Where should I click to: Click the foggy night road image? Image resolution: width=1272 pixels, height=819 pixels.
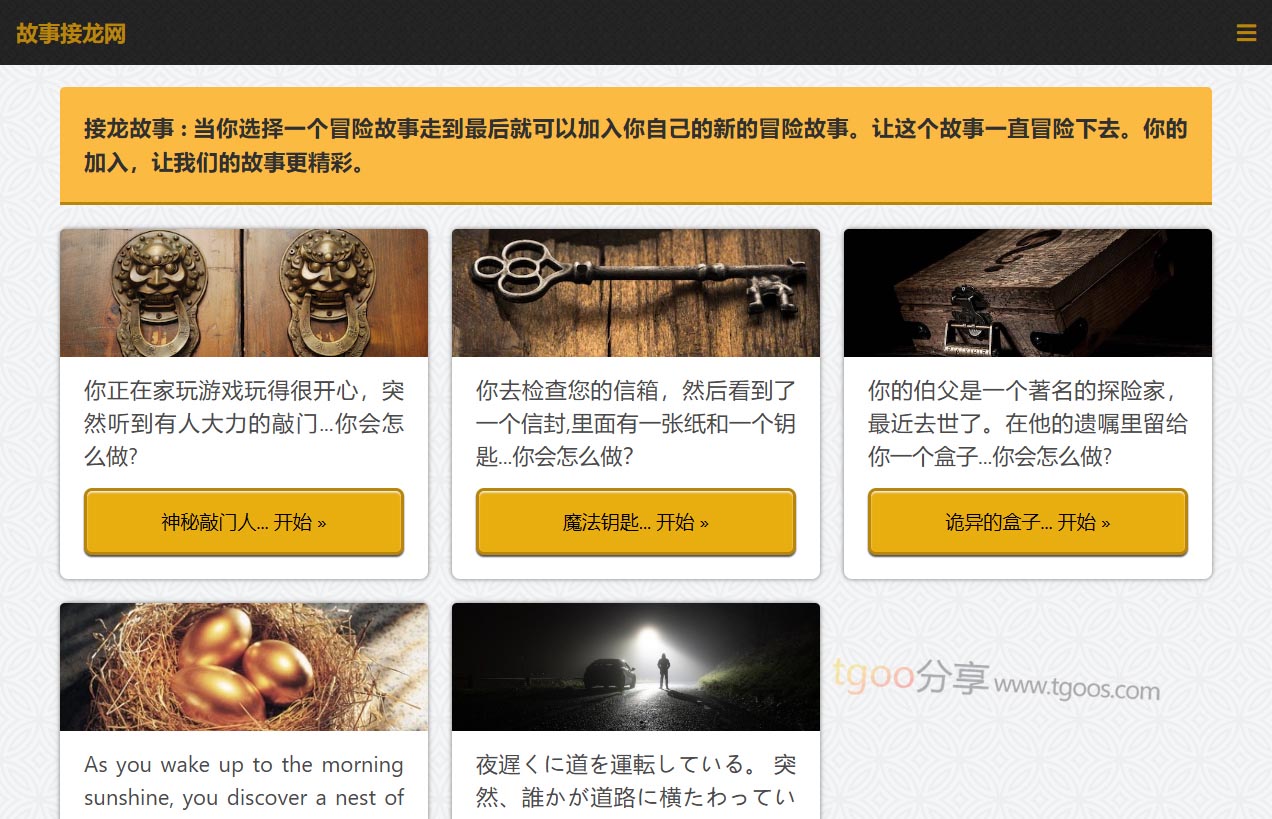point(636,667)
